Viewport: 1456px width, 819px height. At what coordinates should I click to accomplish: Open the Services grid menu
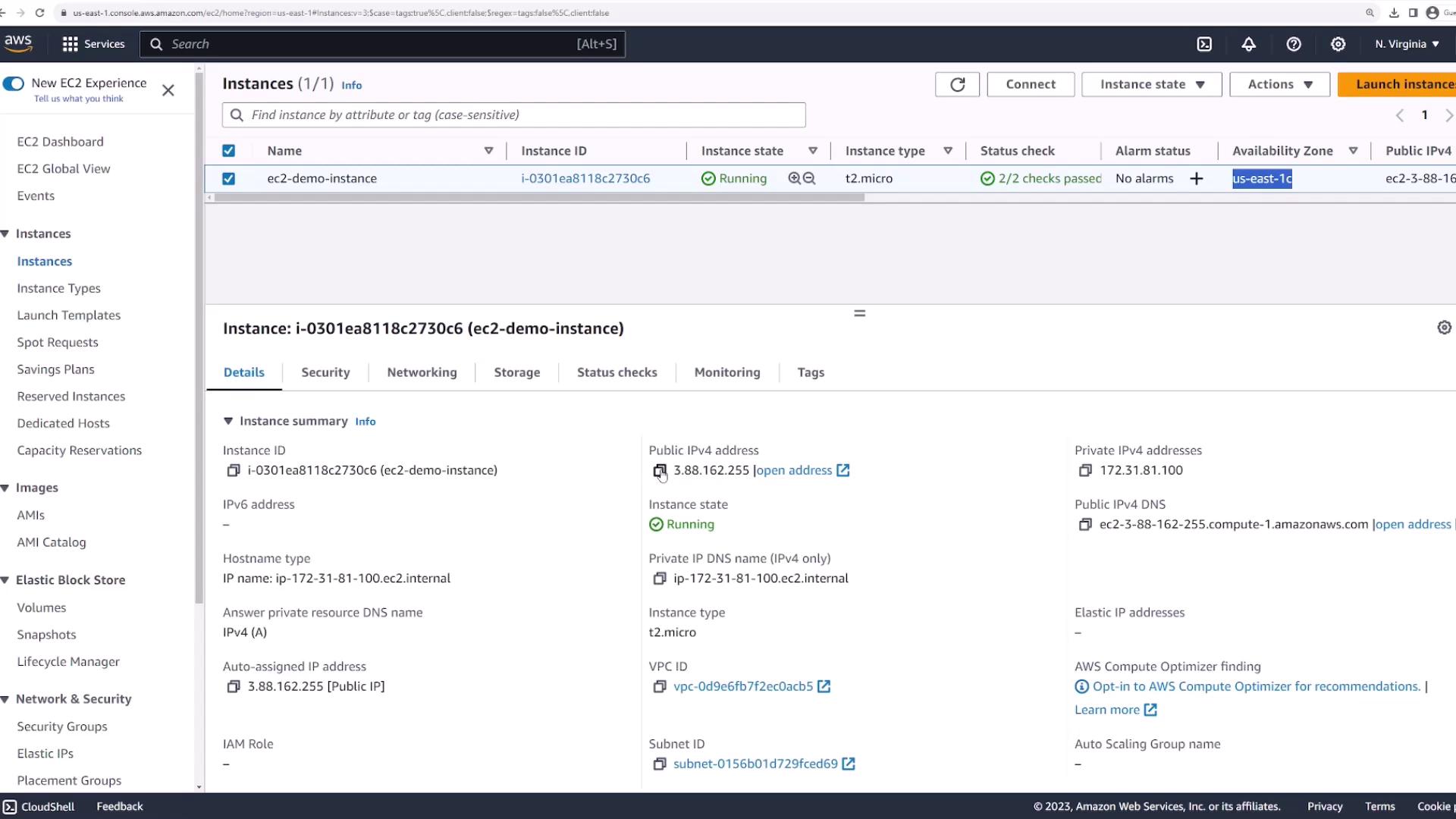click(x=71, y=44)
